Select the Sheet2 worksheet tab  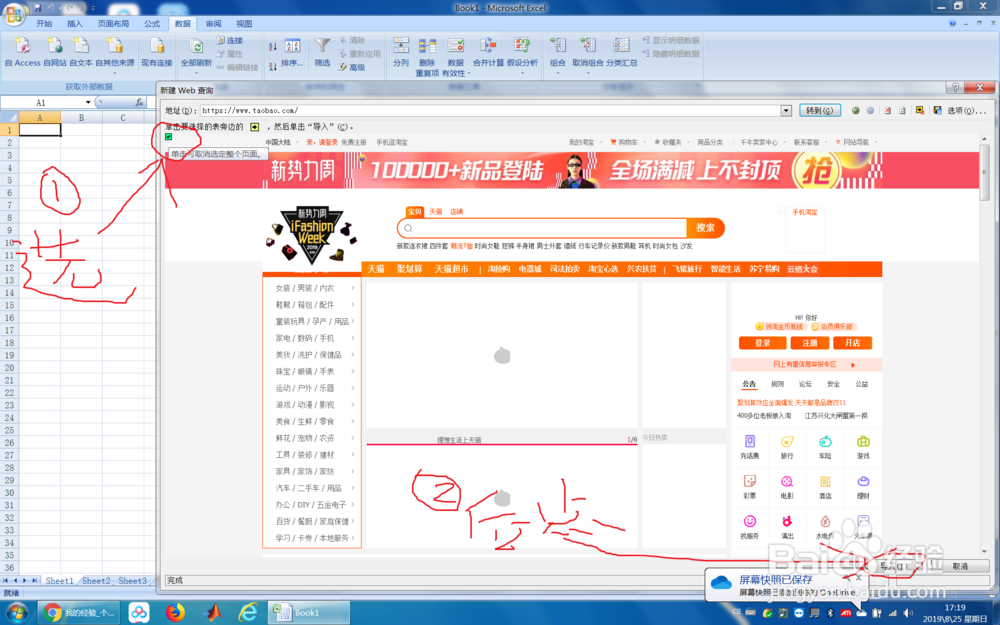pos(96,580)
